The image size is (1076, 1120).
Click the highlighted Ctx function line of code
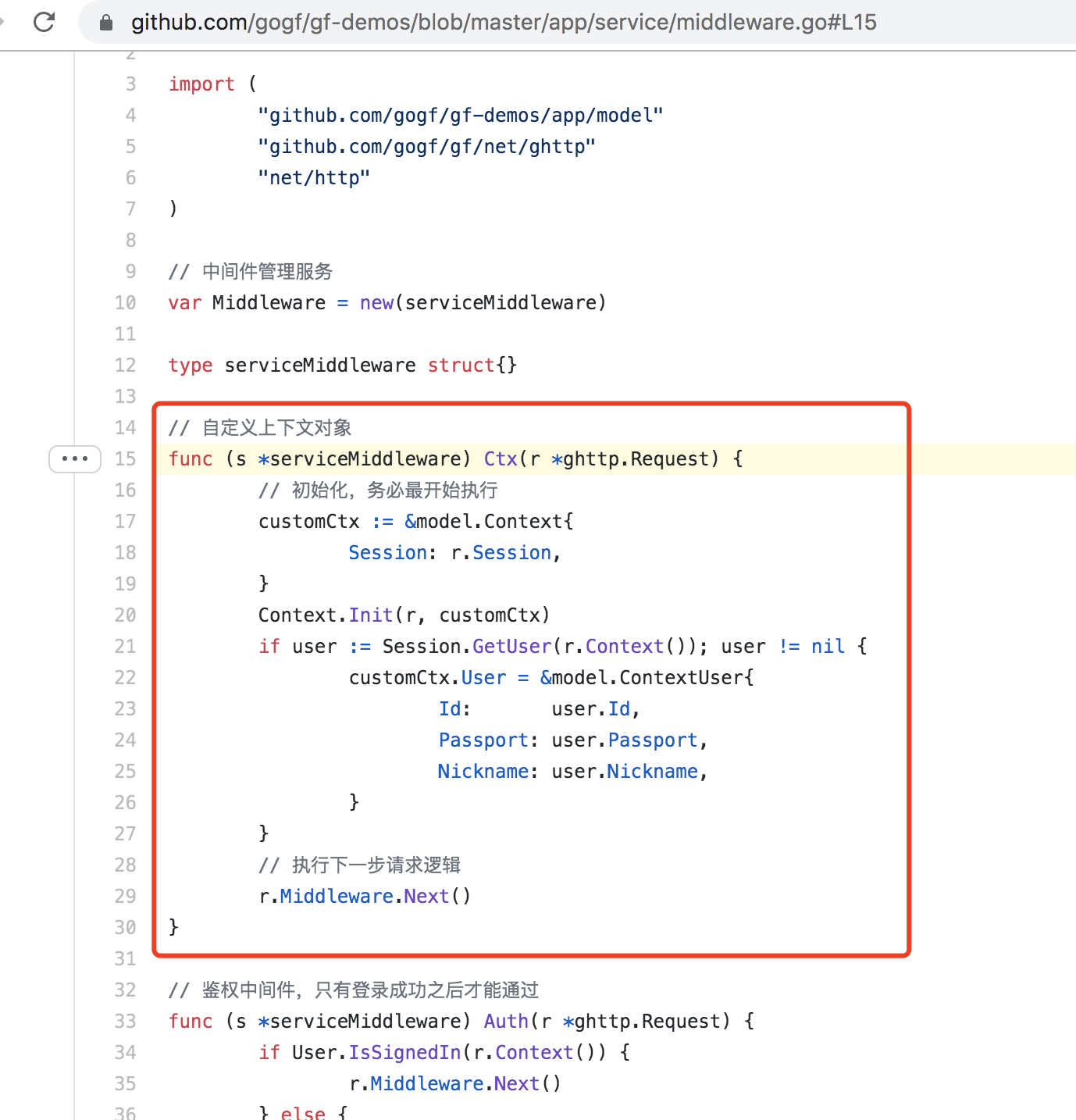click(x=453, y=459)
